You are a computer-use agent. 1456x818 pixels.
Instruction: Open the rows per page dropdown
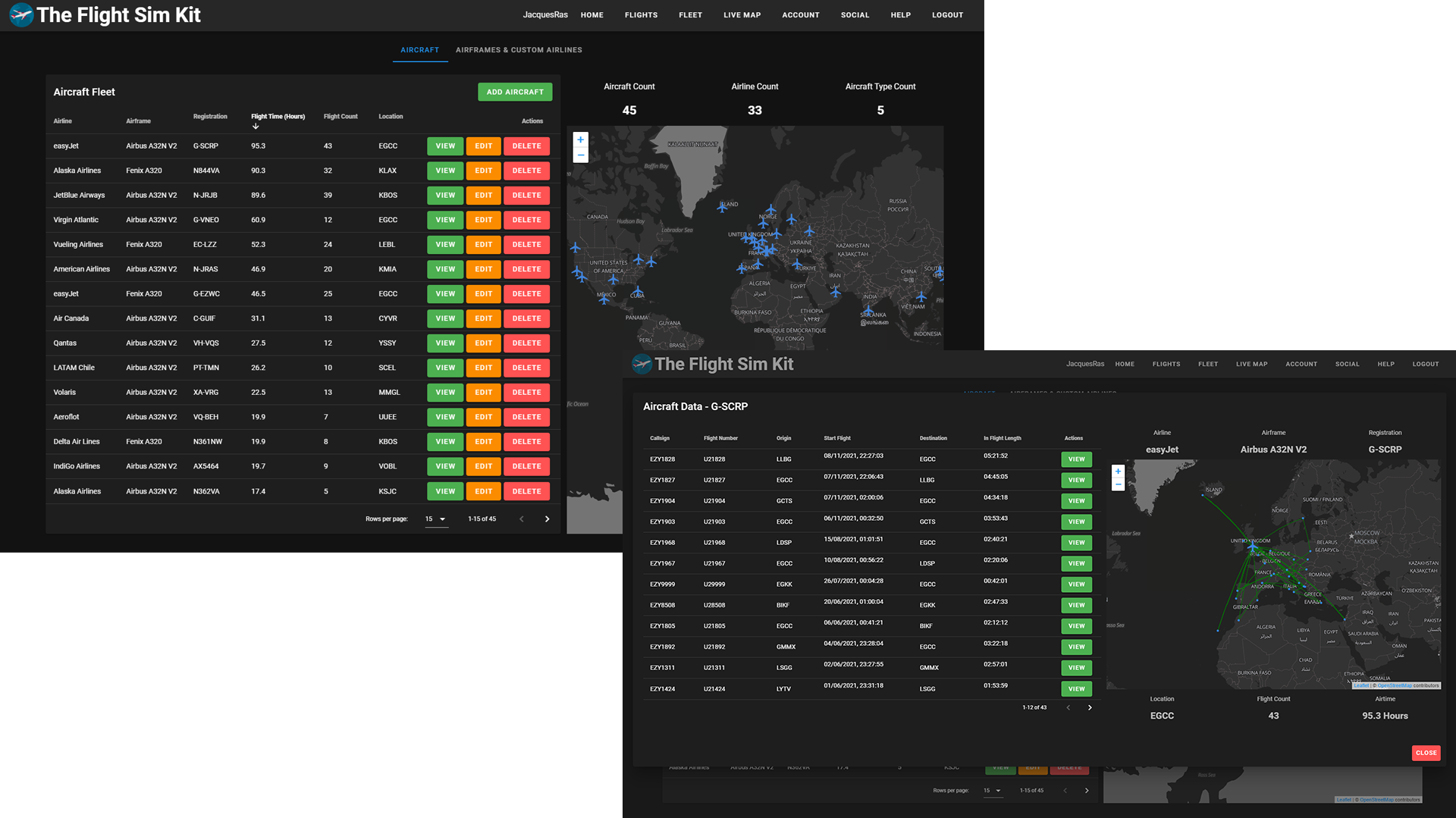435,519
